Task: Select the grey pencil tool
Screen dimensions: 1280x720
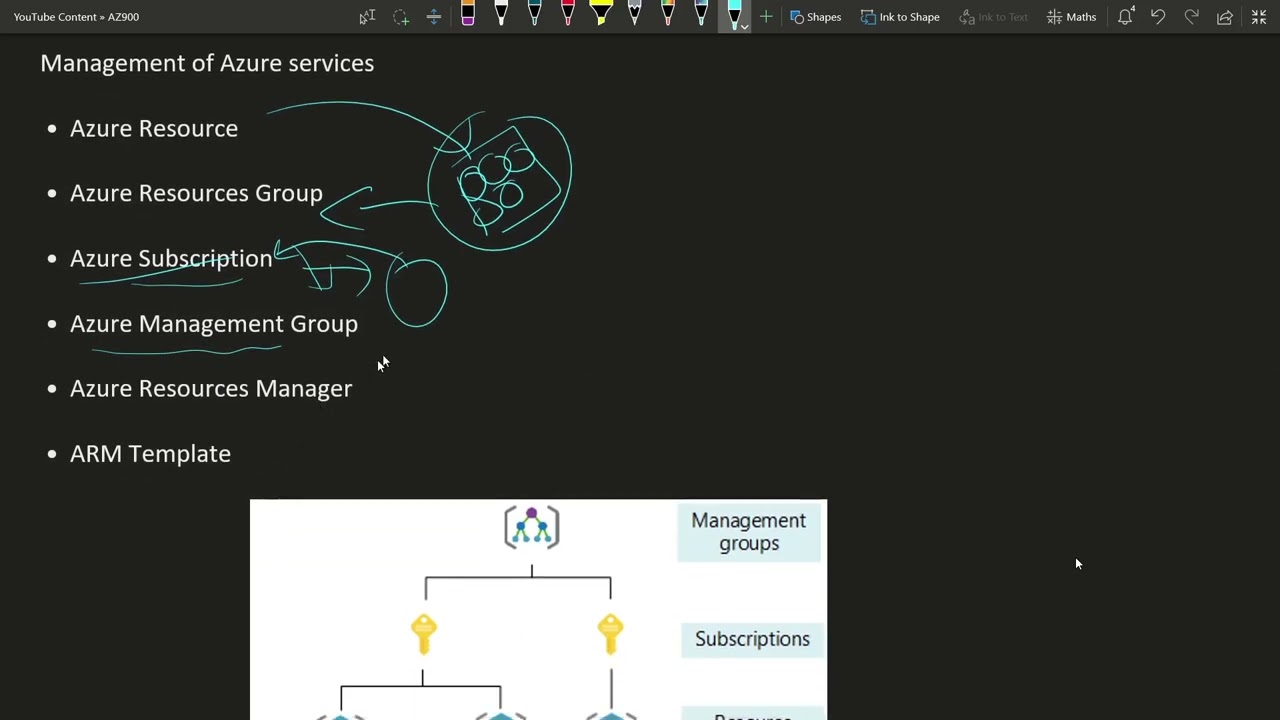Action: click(x=634, y=14)
